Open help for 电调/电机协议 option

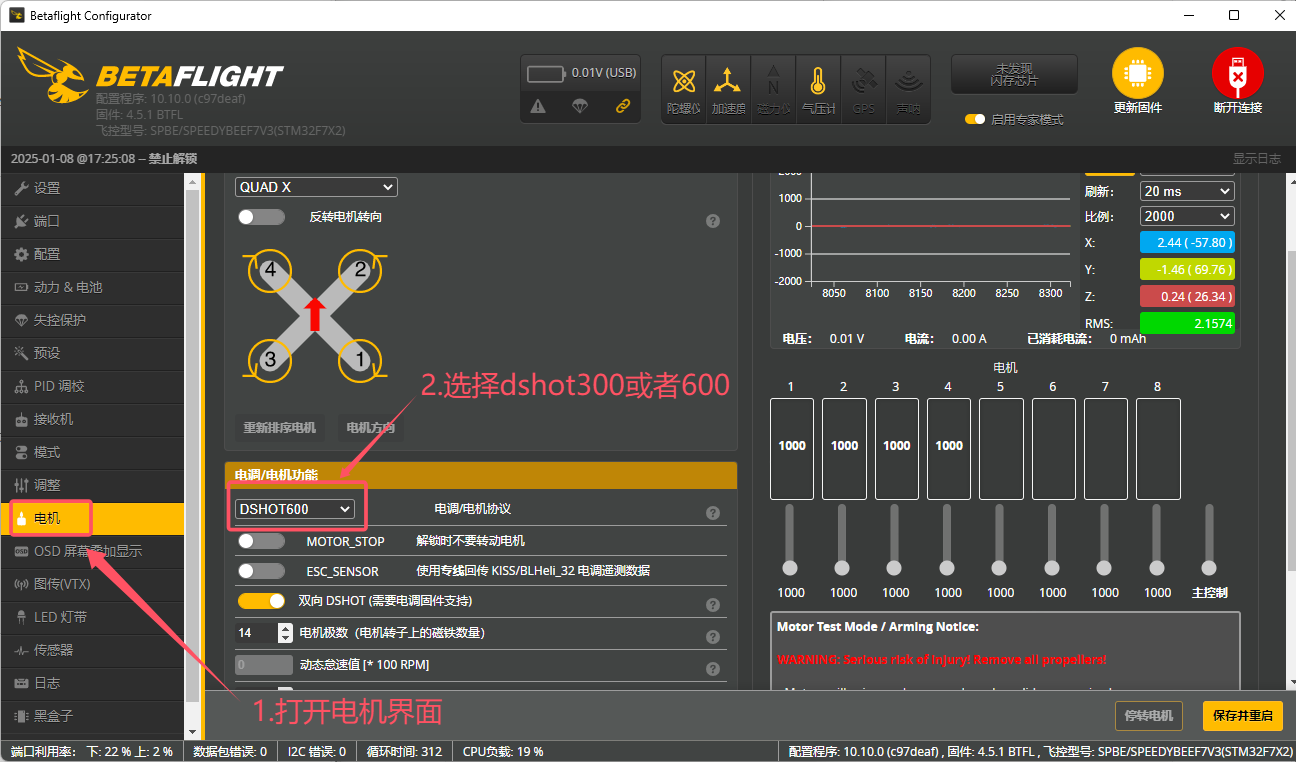coord(713,513)
